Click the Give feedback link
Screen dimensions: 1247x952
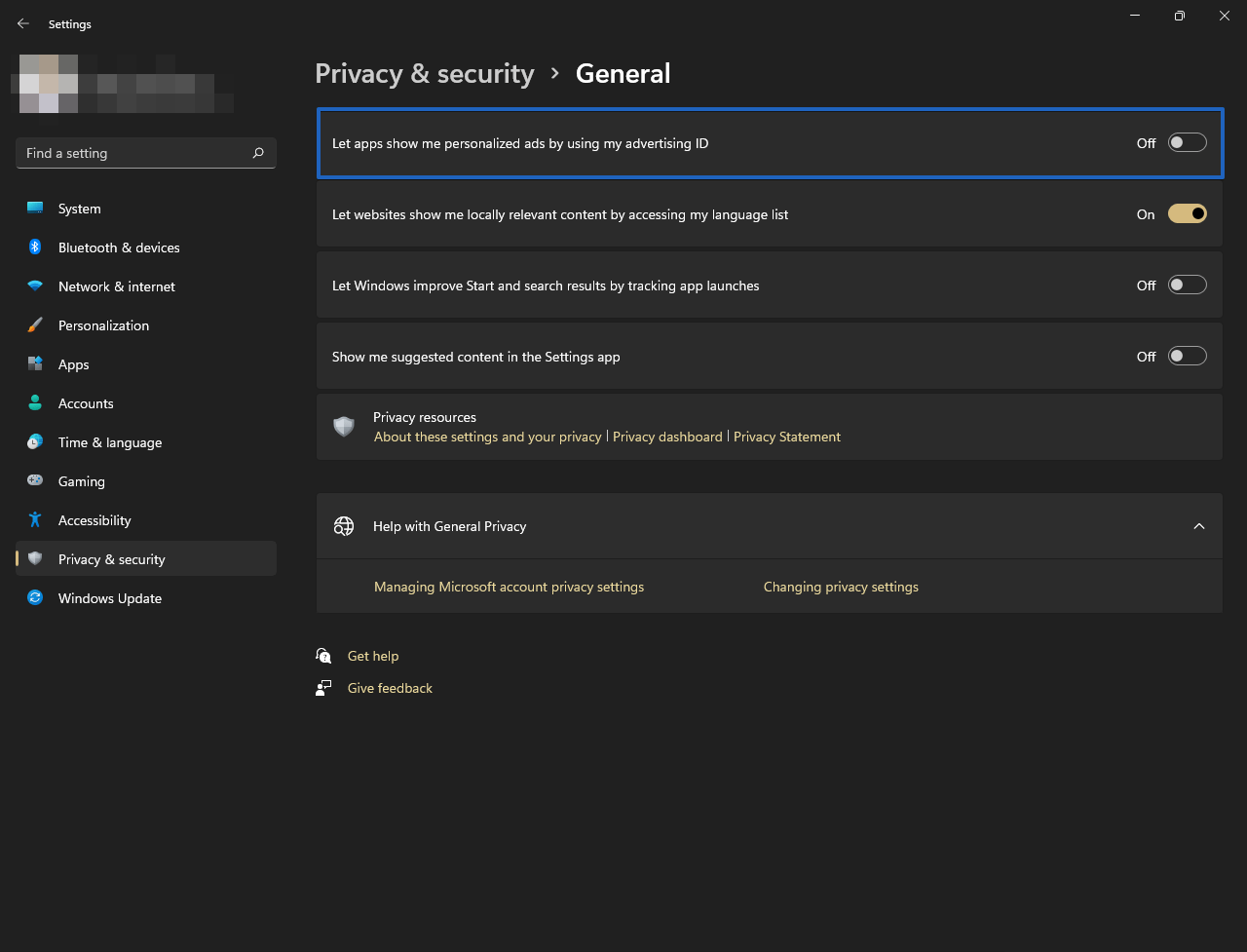[x=390, y=688]
